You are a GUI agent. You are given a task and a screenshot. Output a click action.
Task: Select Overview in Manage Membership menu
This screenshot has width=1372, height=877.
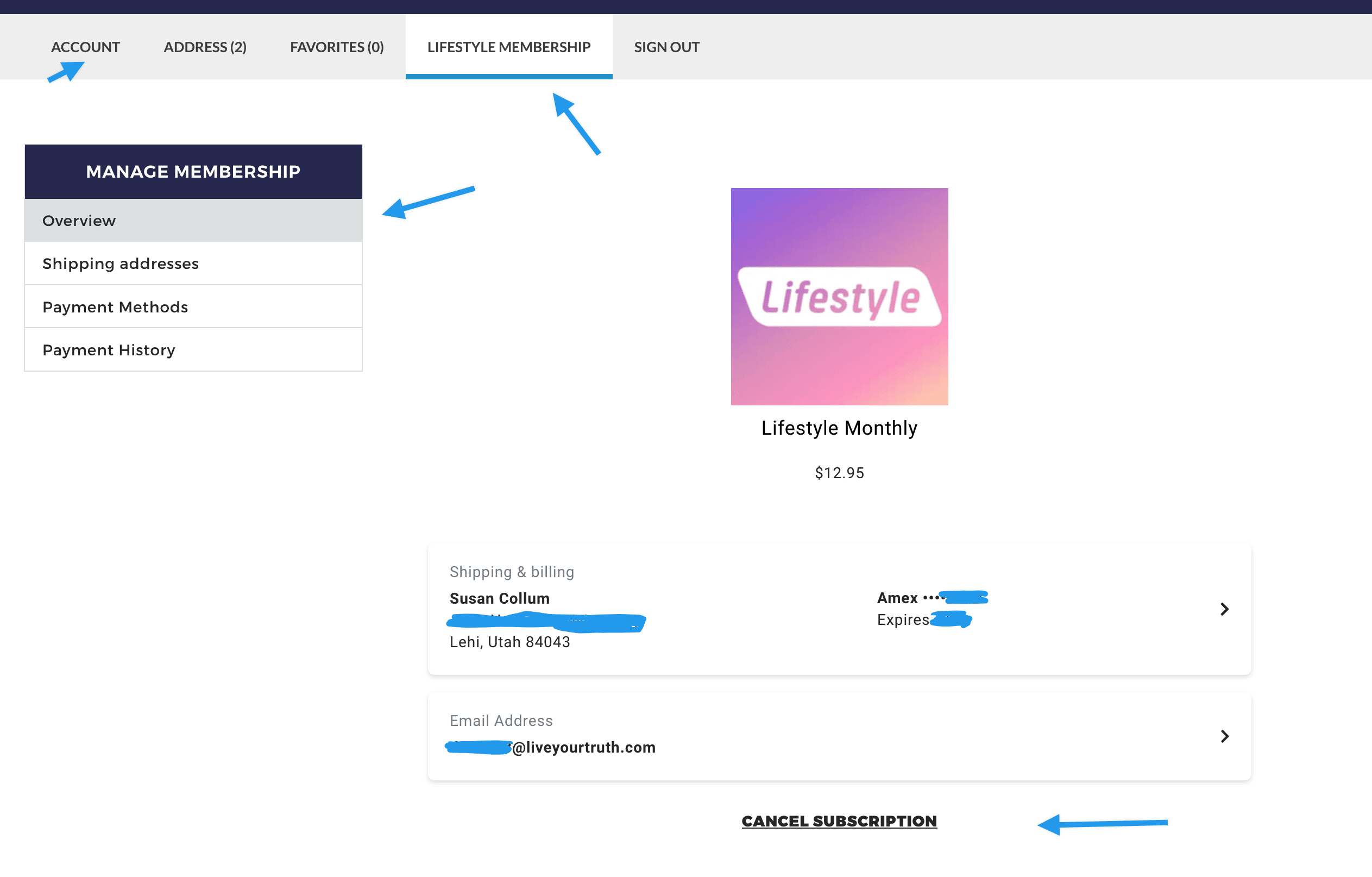click(x=193, y=221)
